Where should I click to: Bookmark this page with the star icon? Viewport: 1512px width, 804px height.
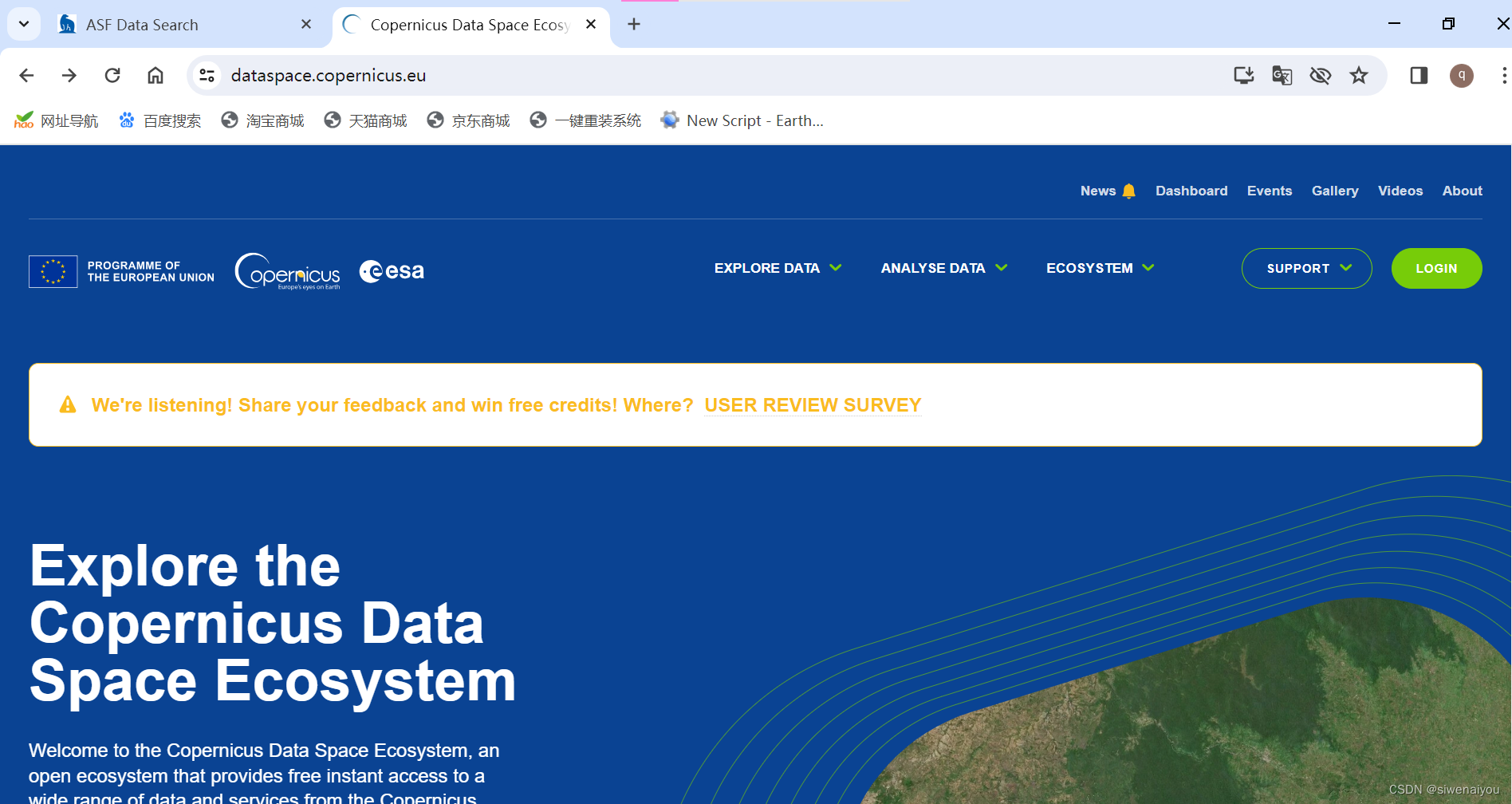click(1359, 75)
